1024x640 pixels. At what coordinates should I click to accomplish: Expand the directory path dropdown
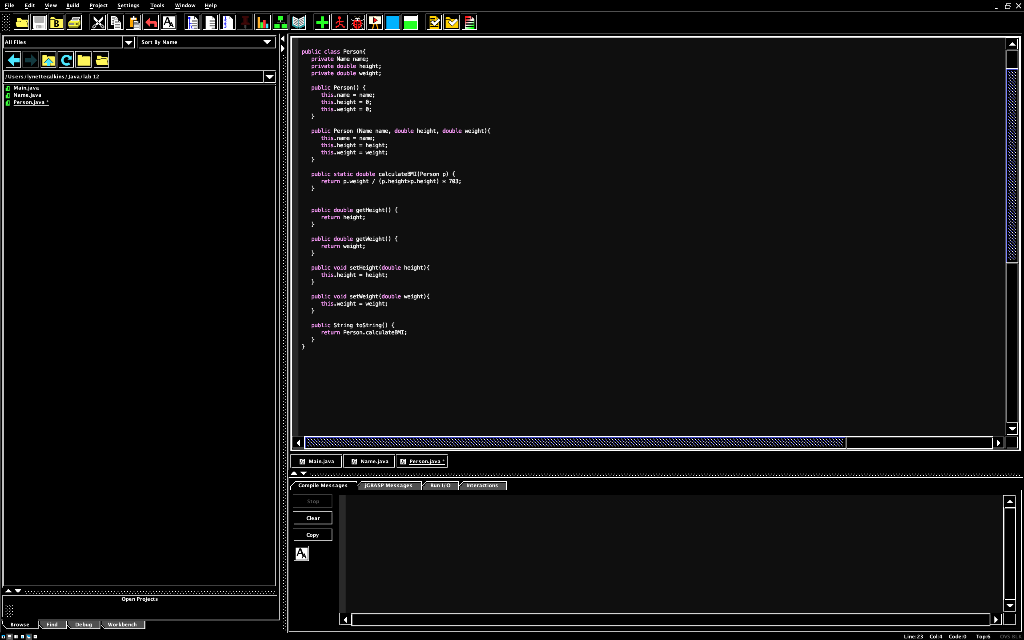tap(269, 76)
